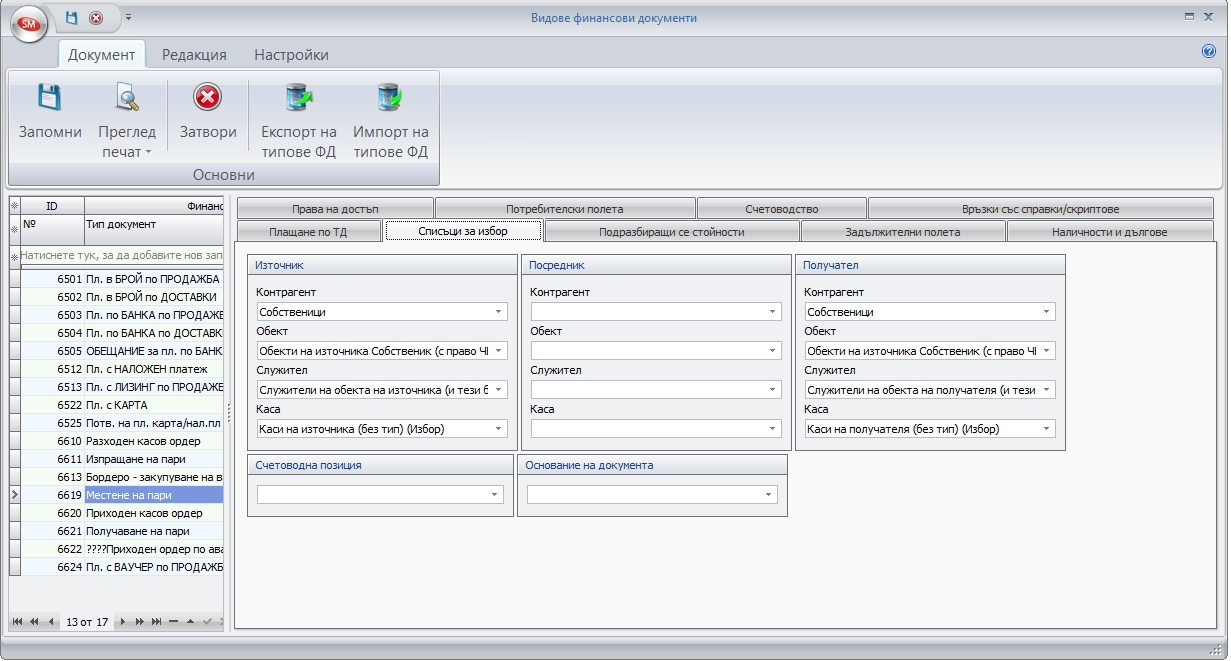Select row 6624 Пл. с ВАУЧЕР по ПРОДАЖБ
Viewport: 1231px width, 661px height.
121,567
